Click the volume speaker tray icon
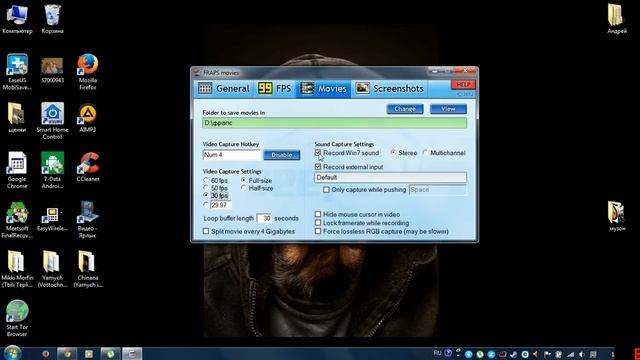Image resolution: width=640 pixels, height=360 pixels. (x=582, y=354)
